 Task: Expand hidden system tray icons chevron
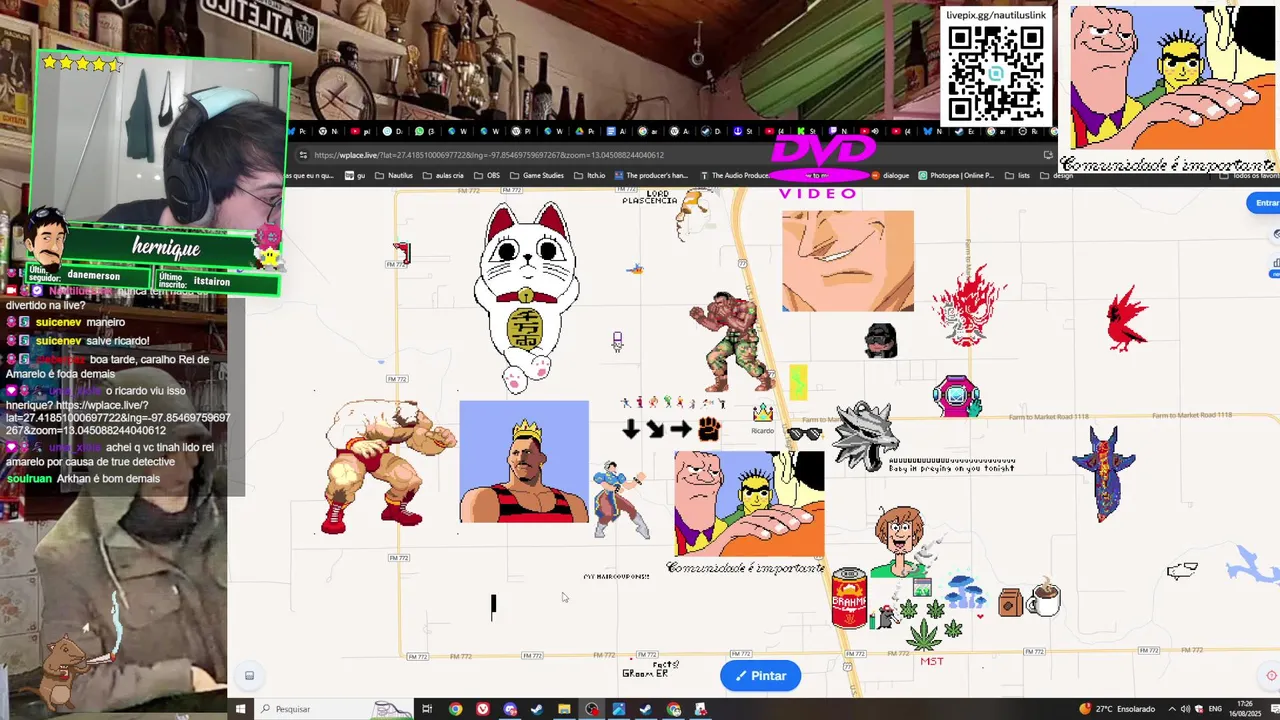click(x=1171, y=709)
